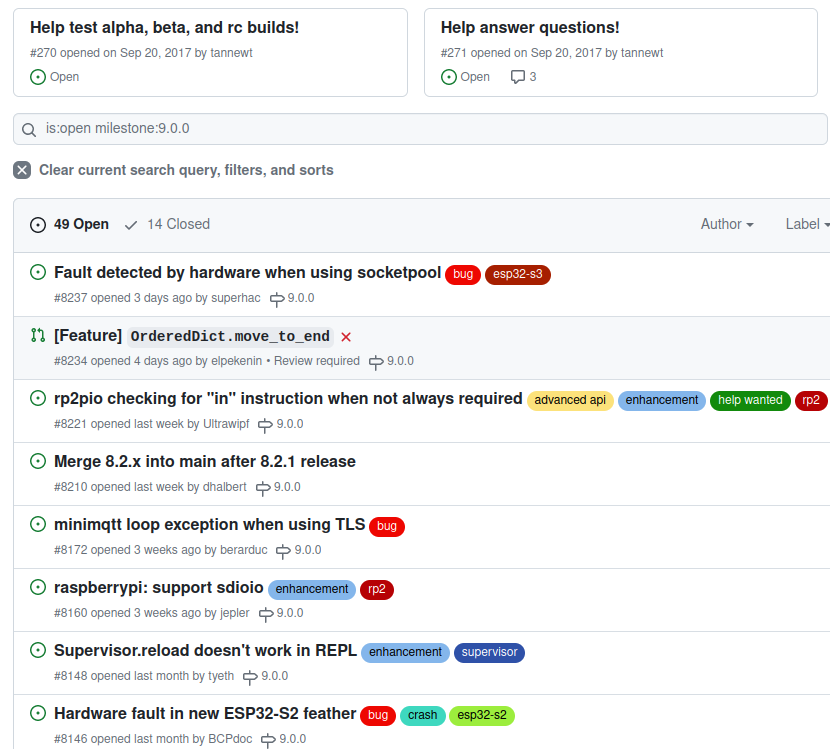This screenshot has height=749, width=830.
Task: Click the failed checks red X icon
Action: 346,337
